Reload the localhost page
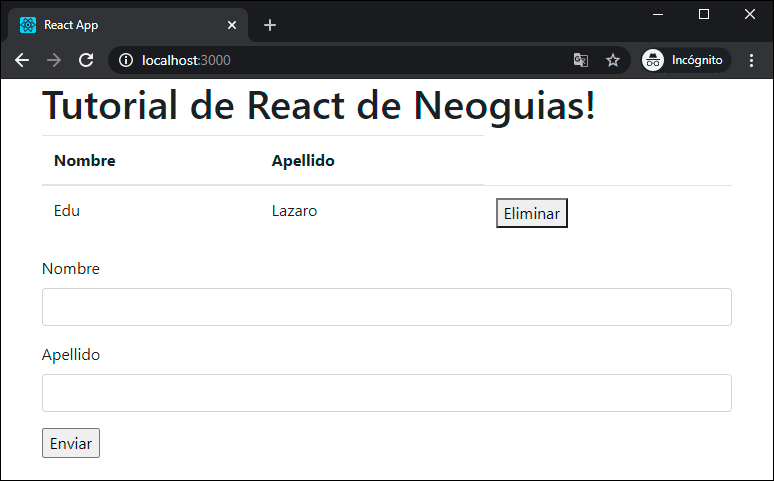Viewport: 774px width, 481px height. point(86,60)
